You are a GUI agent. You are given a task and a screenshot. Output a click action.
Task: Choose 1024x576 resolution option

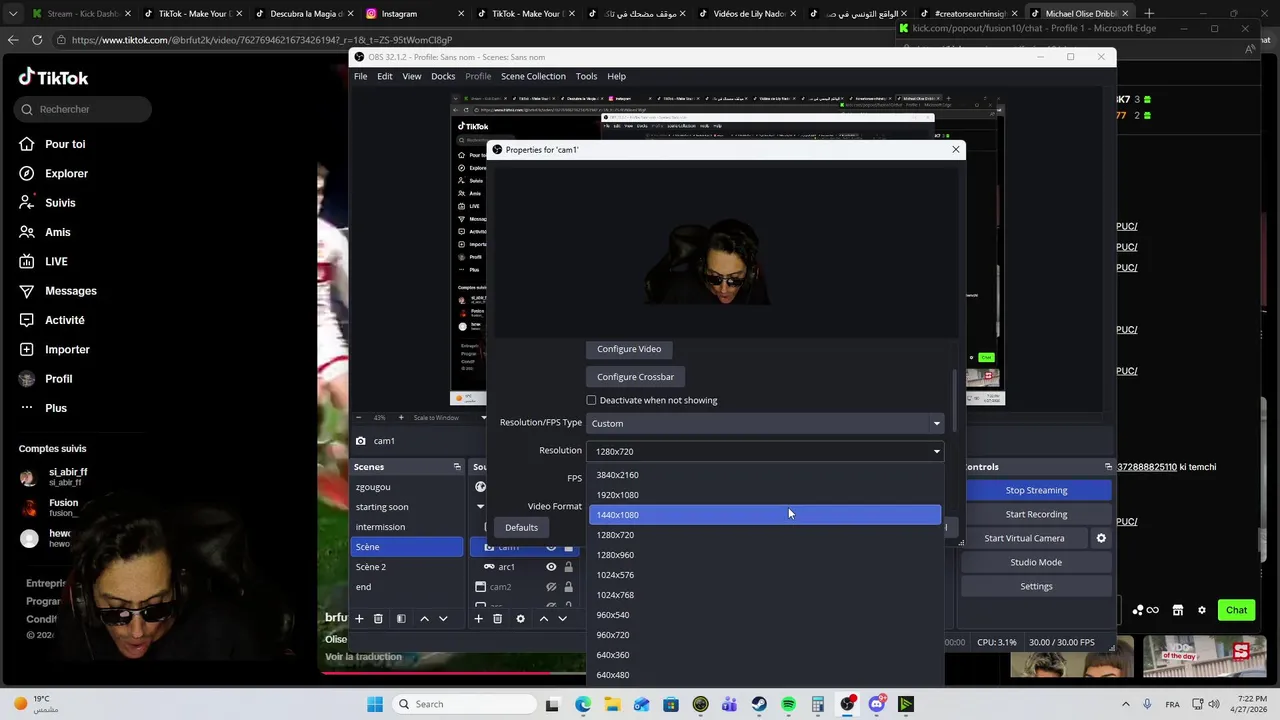point(765,575)
